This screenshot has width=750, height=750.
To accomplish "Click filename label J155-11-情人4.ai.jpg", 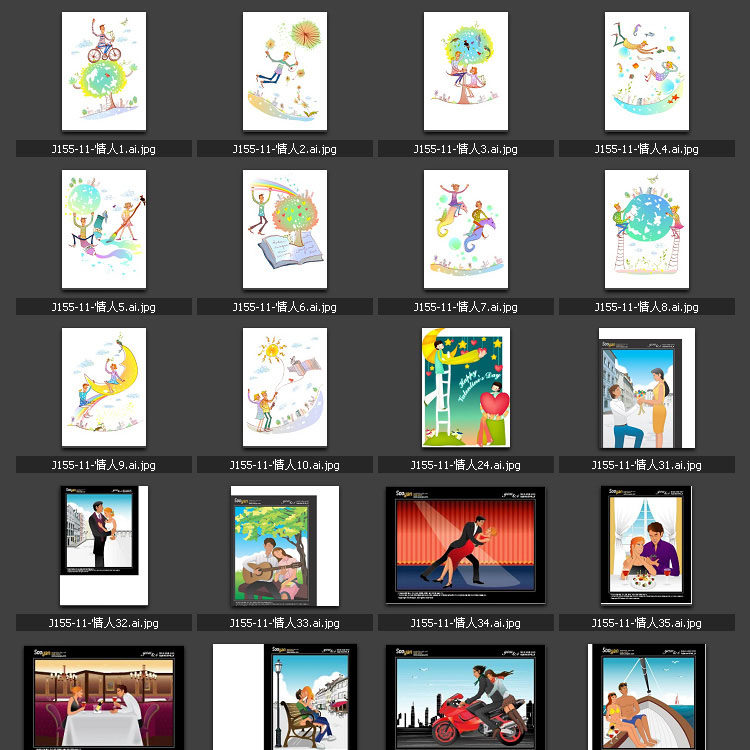I will [x=647, y=149].
